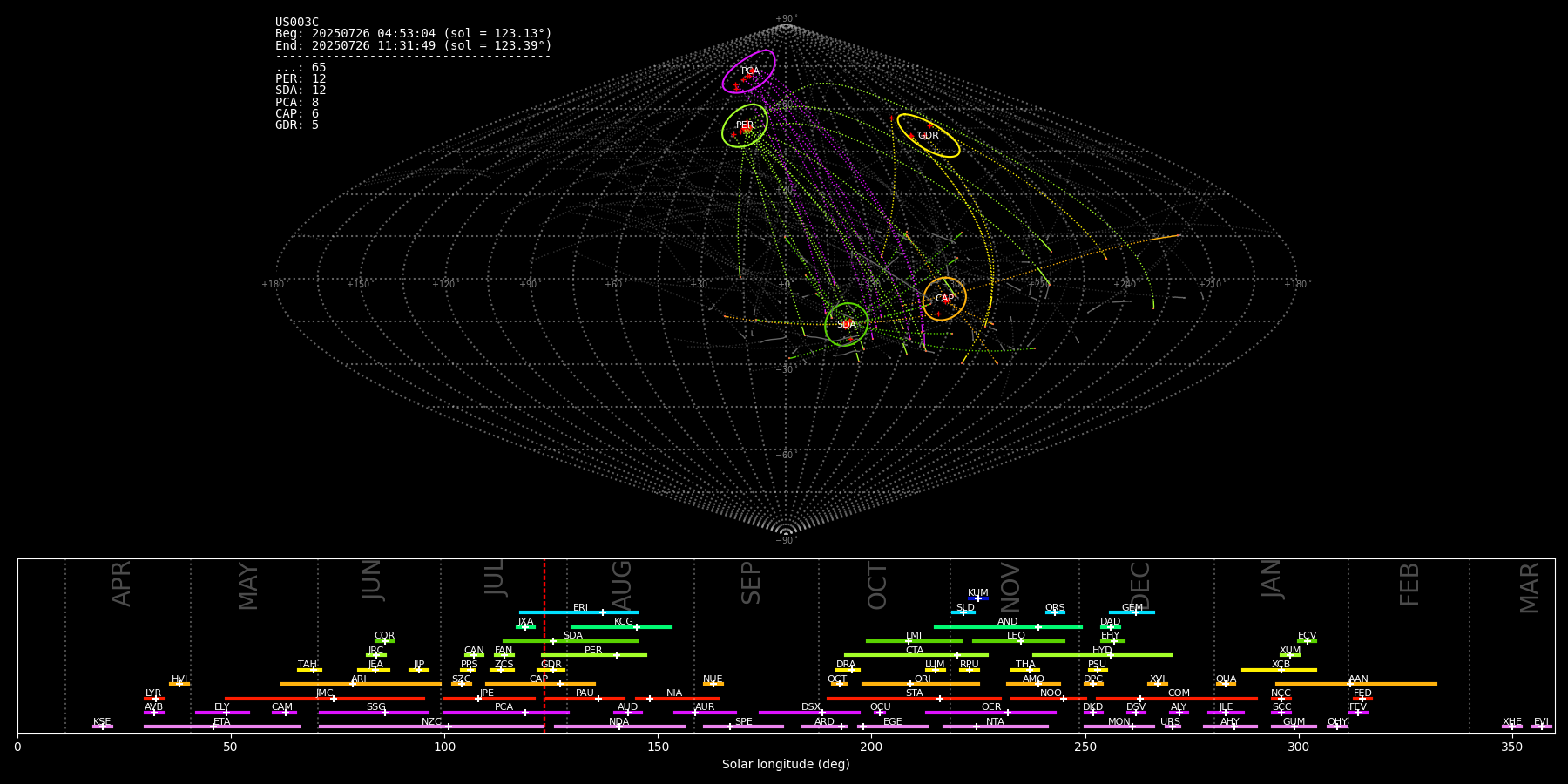This screenshot has width=1568, height=784.
Task: Click the NTA shower bar label
Action: (995, 722)
